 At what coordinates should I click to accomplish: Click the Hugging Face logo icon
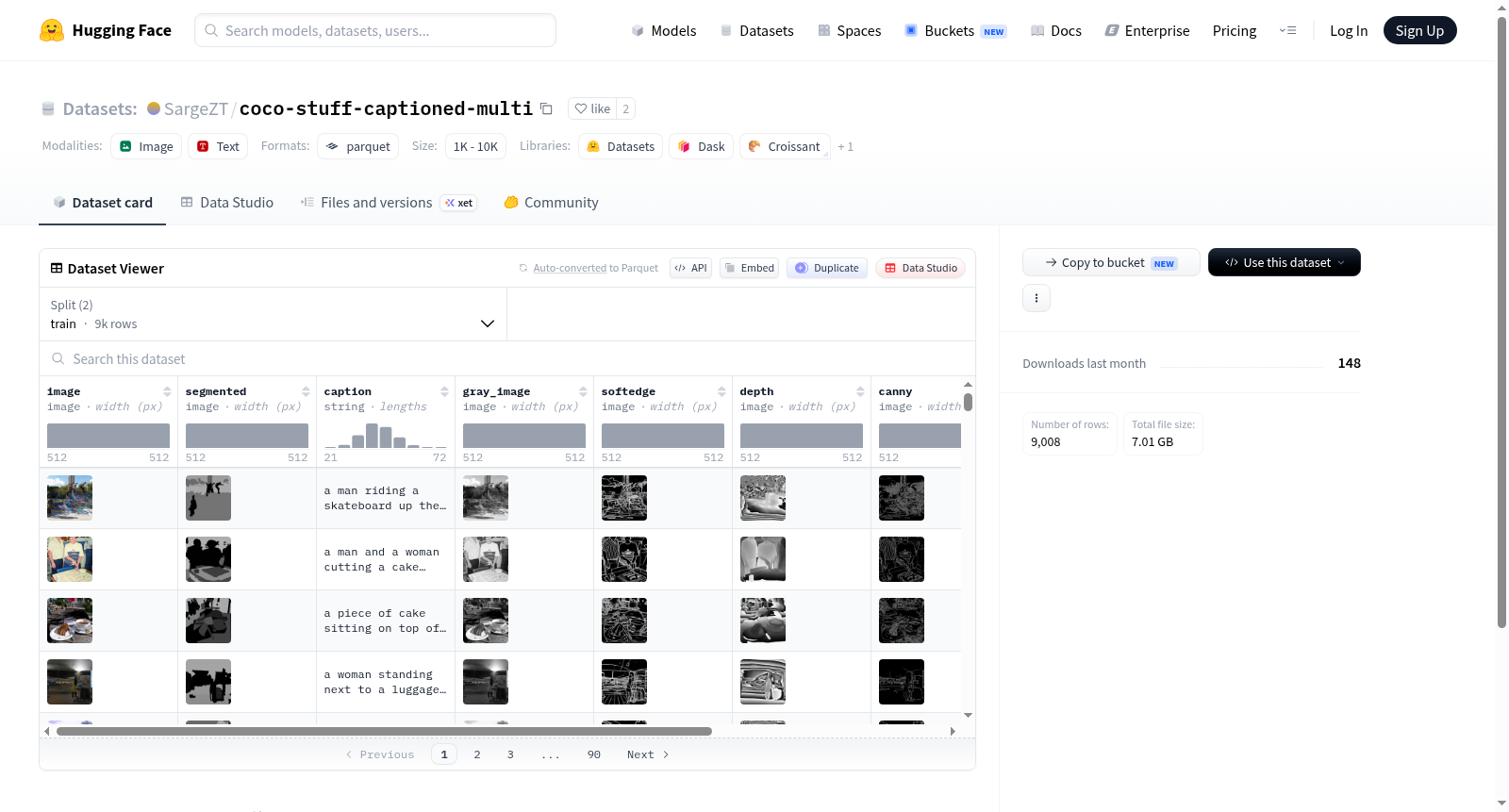52,30
